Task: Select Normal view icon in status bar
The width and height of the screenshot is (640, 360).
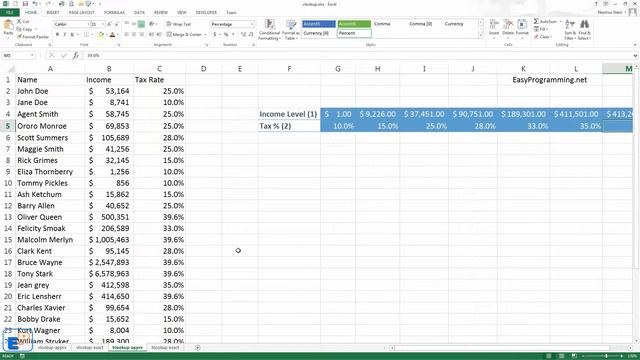Action: (x=549, y=356)
